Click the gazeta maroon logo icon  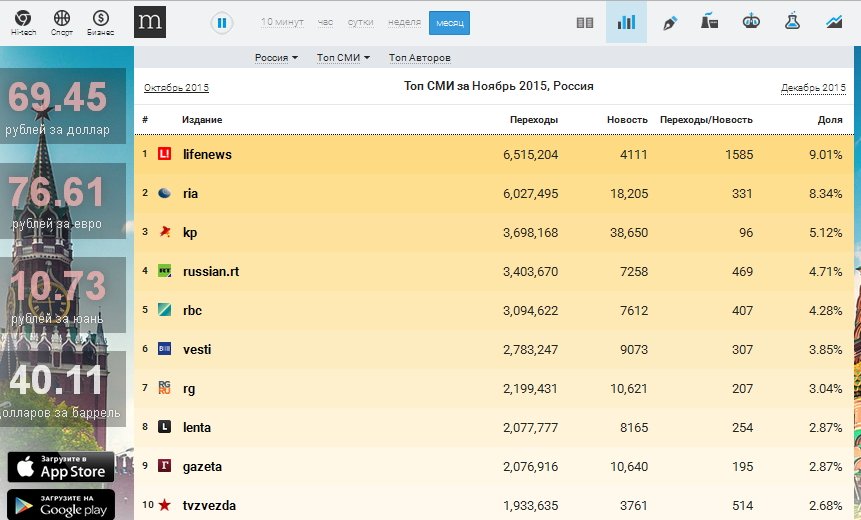point(165,466)
